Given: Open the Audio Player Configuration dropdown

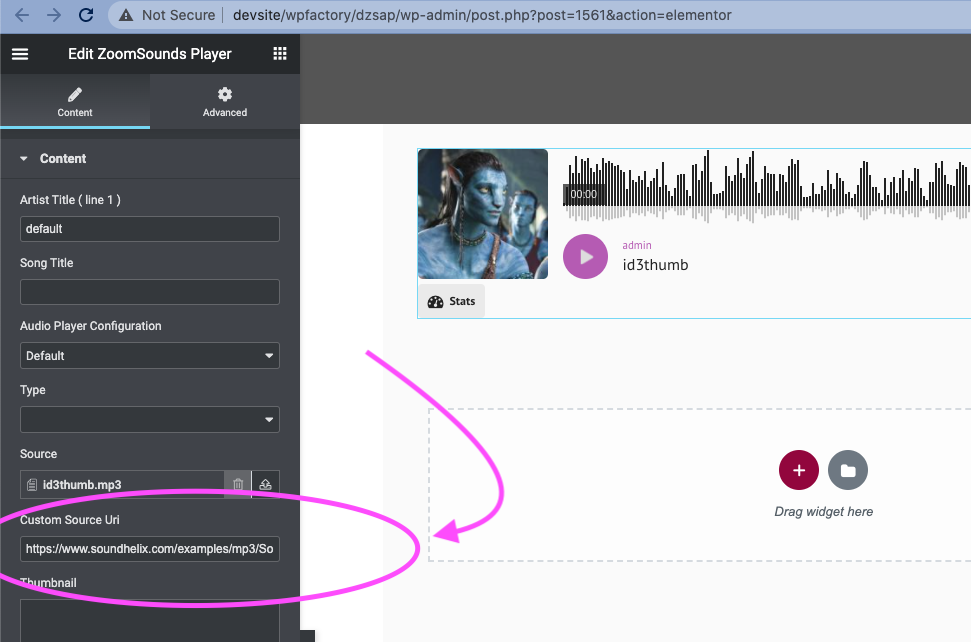Looking at the screenshot, I should click(150, 356).
